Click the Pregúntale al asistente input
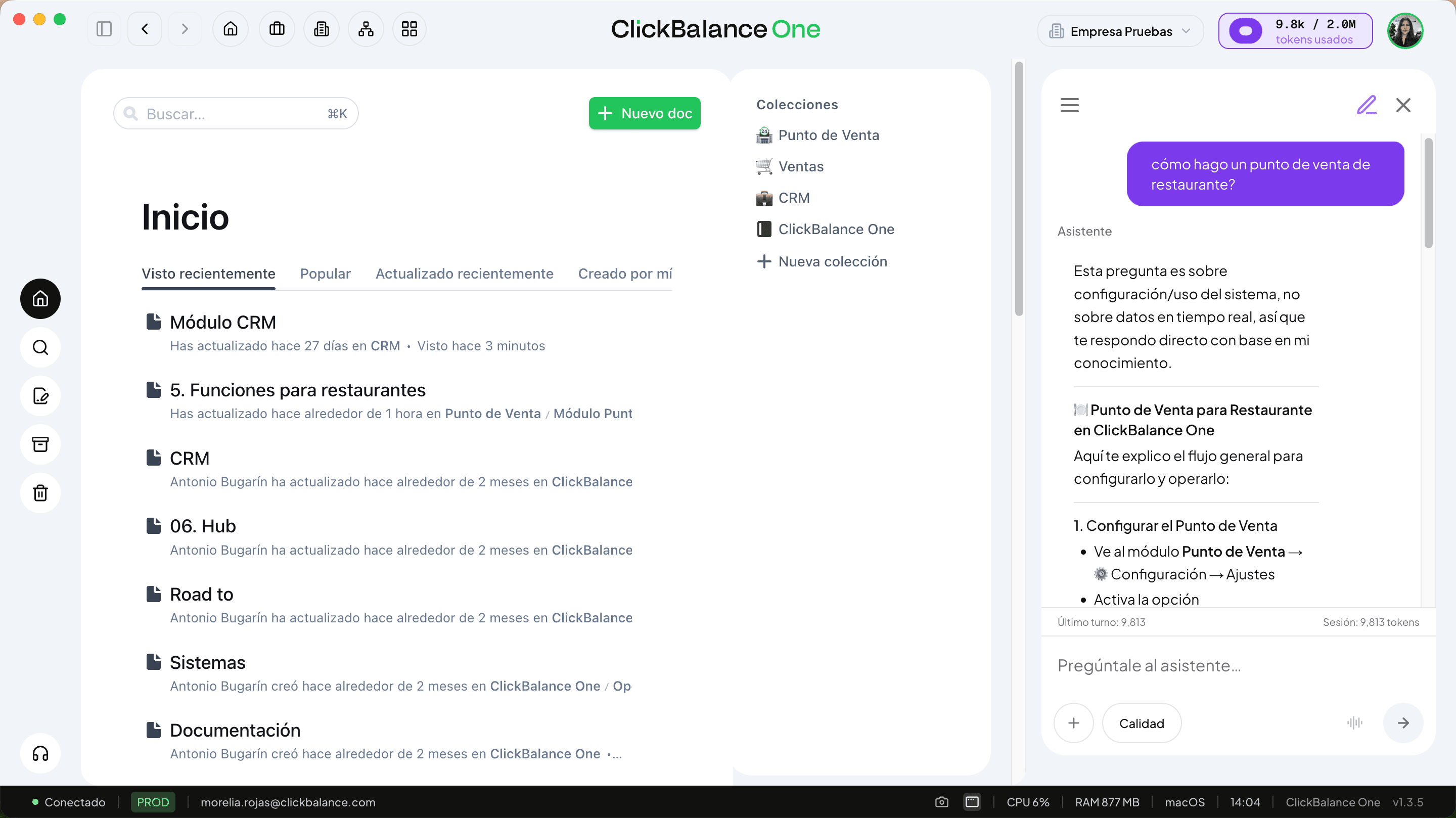This screenshot has width=1456, height=818. point(1238,666)
